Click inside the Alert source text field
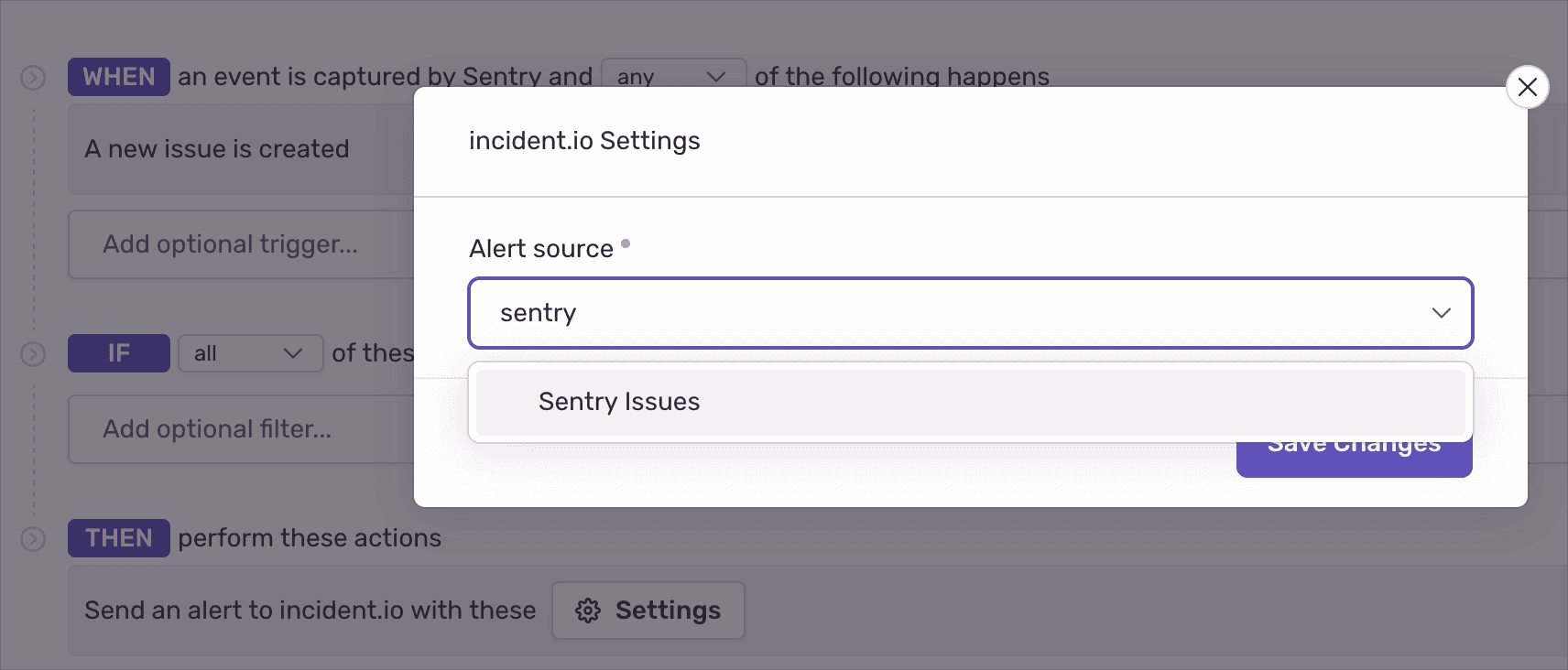The width and height of the screenshot is (1568, 670). [824, 313]
